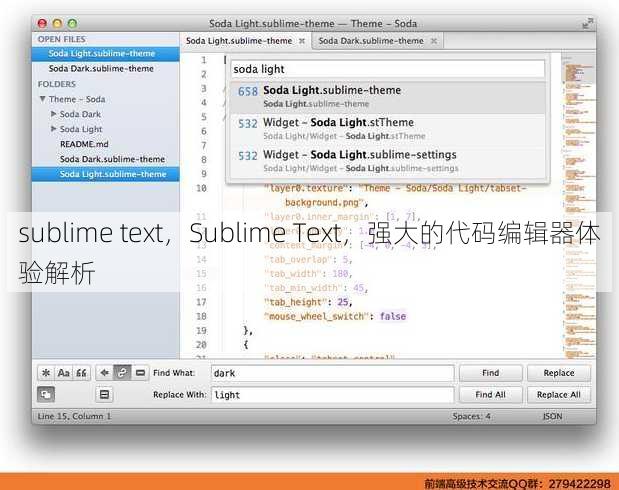This screenshot has height=490, width=619.
Task: Focus the Replace With input field
Action: pos(332,395)
